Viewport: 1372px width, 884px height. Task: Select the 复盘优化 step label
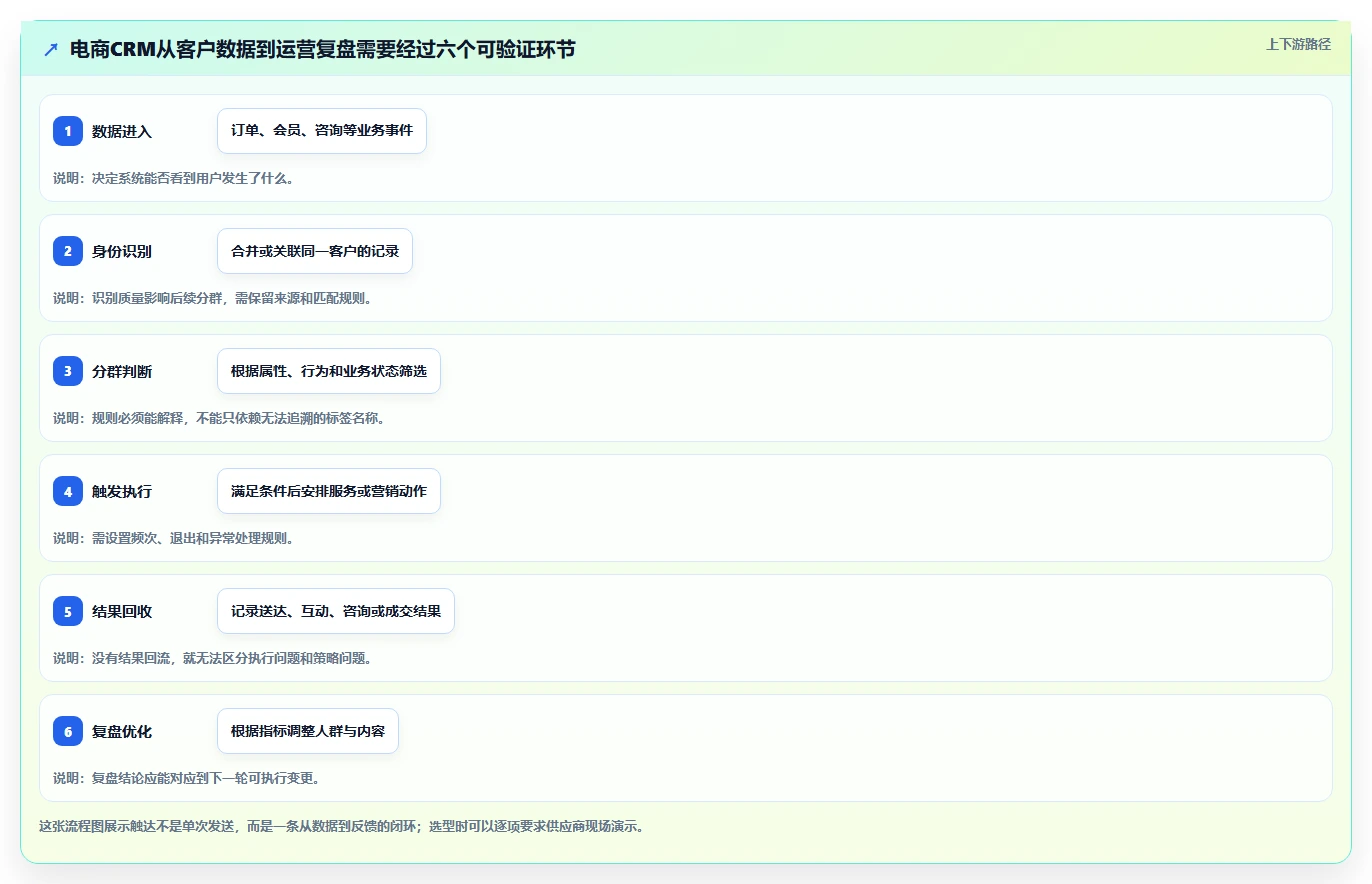(122, 731)
